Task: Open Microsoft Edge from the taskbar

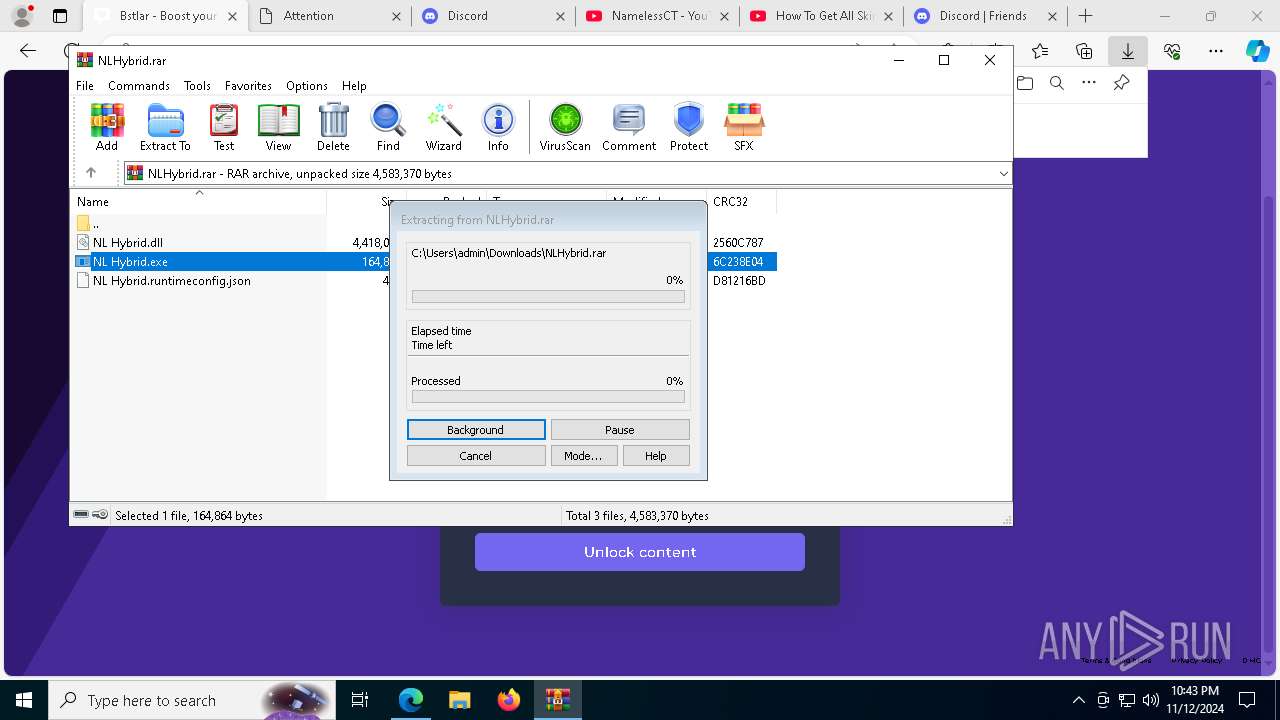Action: (x=411, y=700)
